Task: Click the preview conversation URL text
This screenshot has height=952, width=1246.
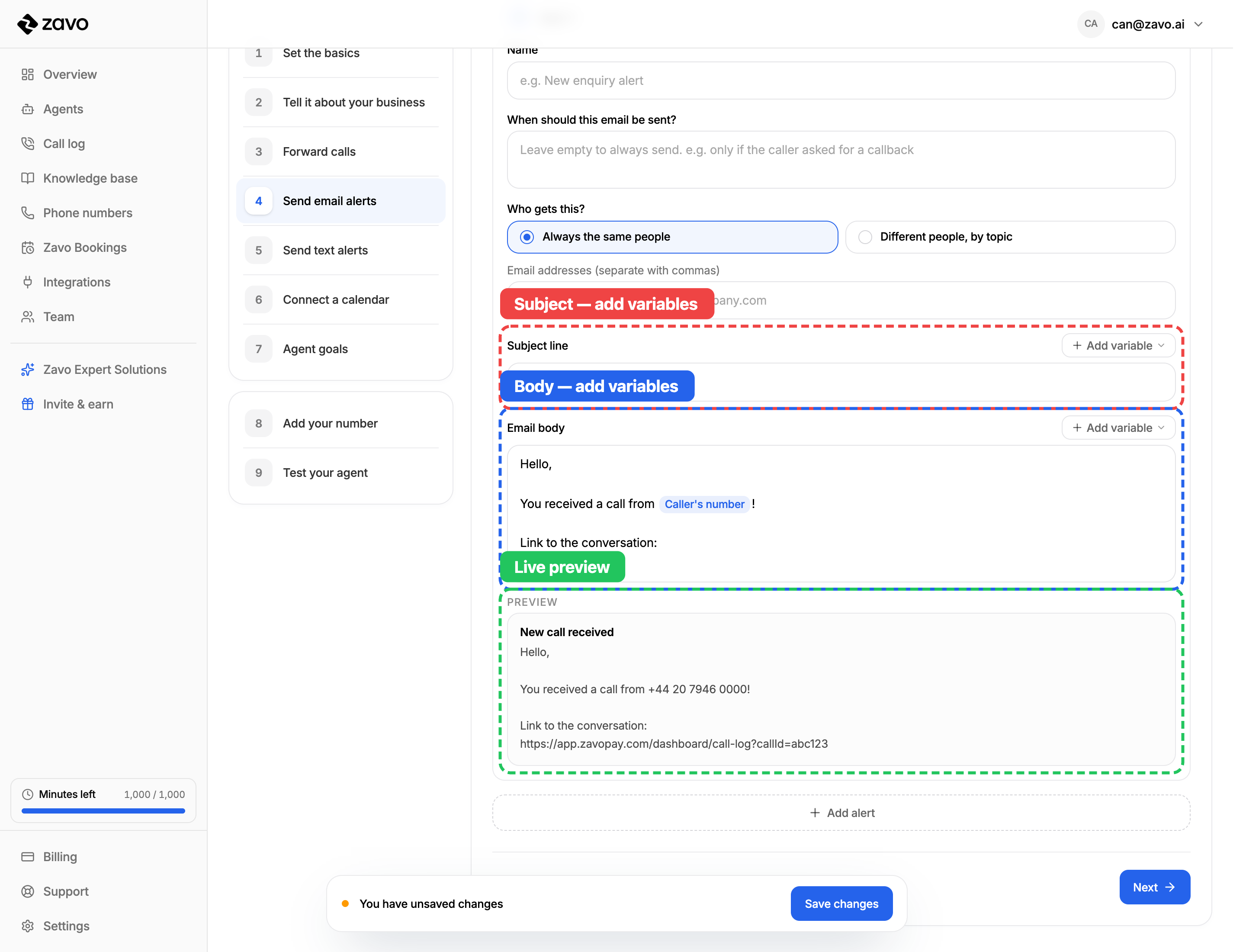Action: [x=674, y=744]
